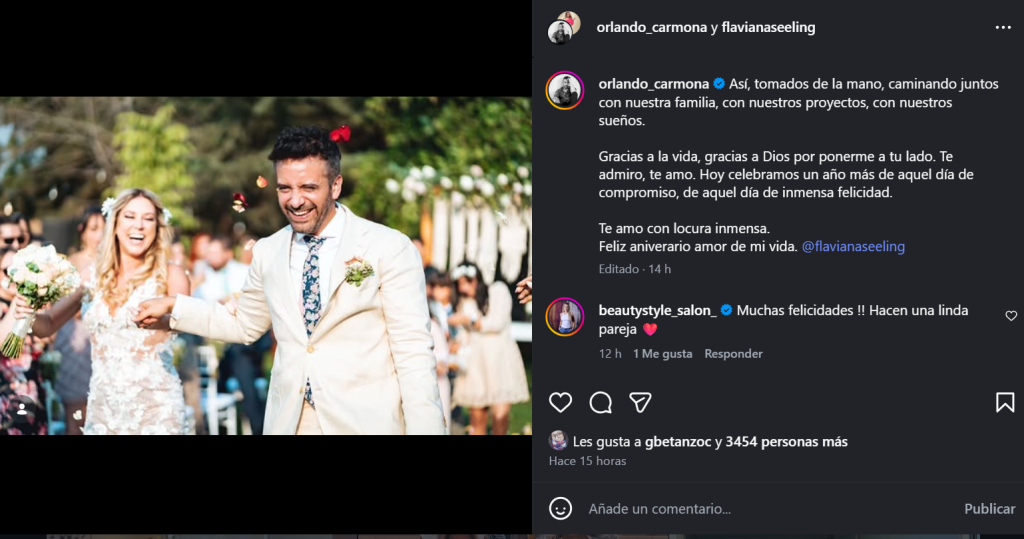View the '3454 personas más' likes list

[x=786, y=441]
